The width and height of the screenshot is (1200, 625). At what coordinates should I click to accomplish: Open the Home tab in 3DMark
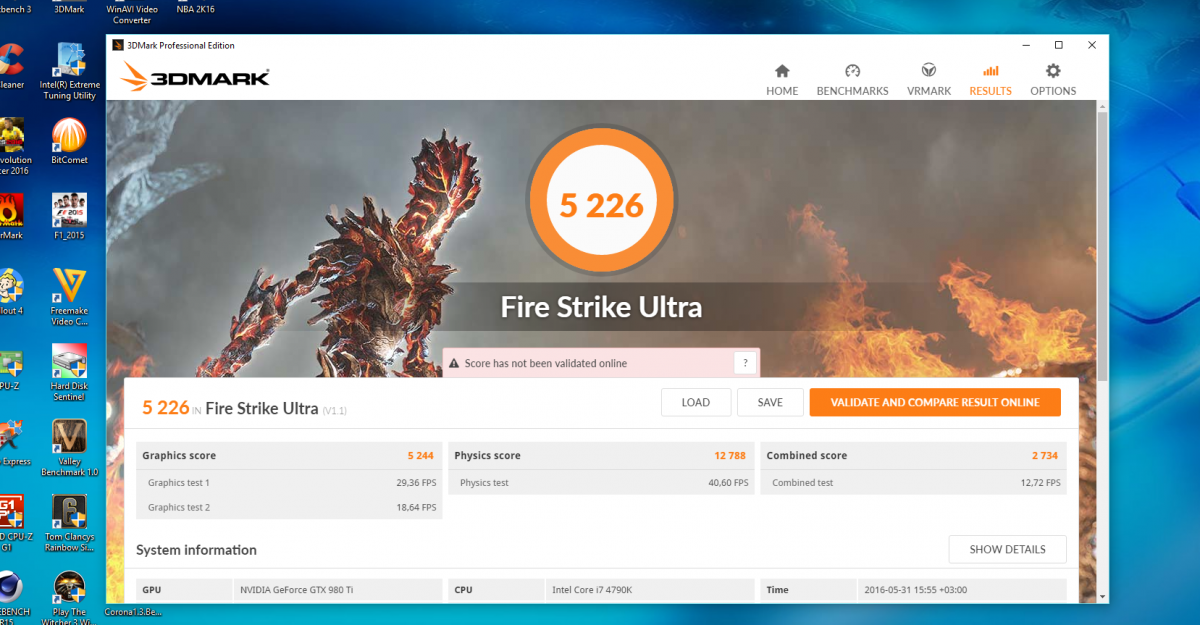point(782,80)
